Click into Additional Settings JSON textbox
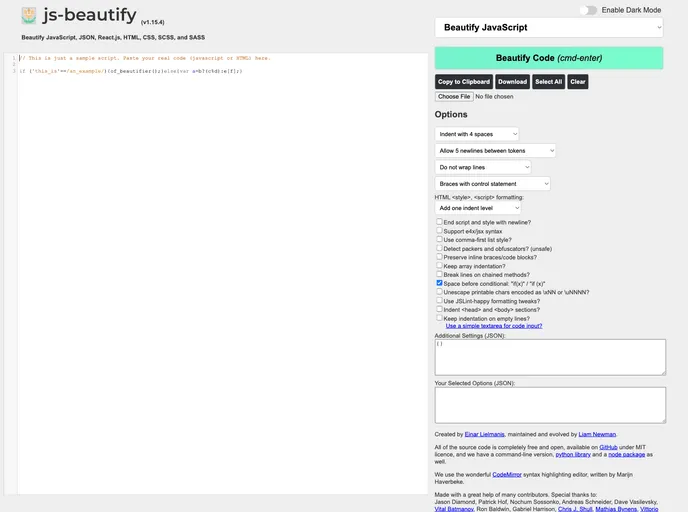 tap(549, 357)
